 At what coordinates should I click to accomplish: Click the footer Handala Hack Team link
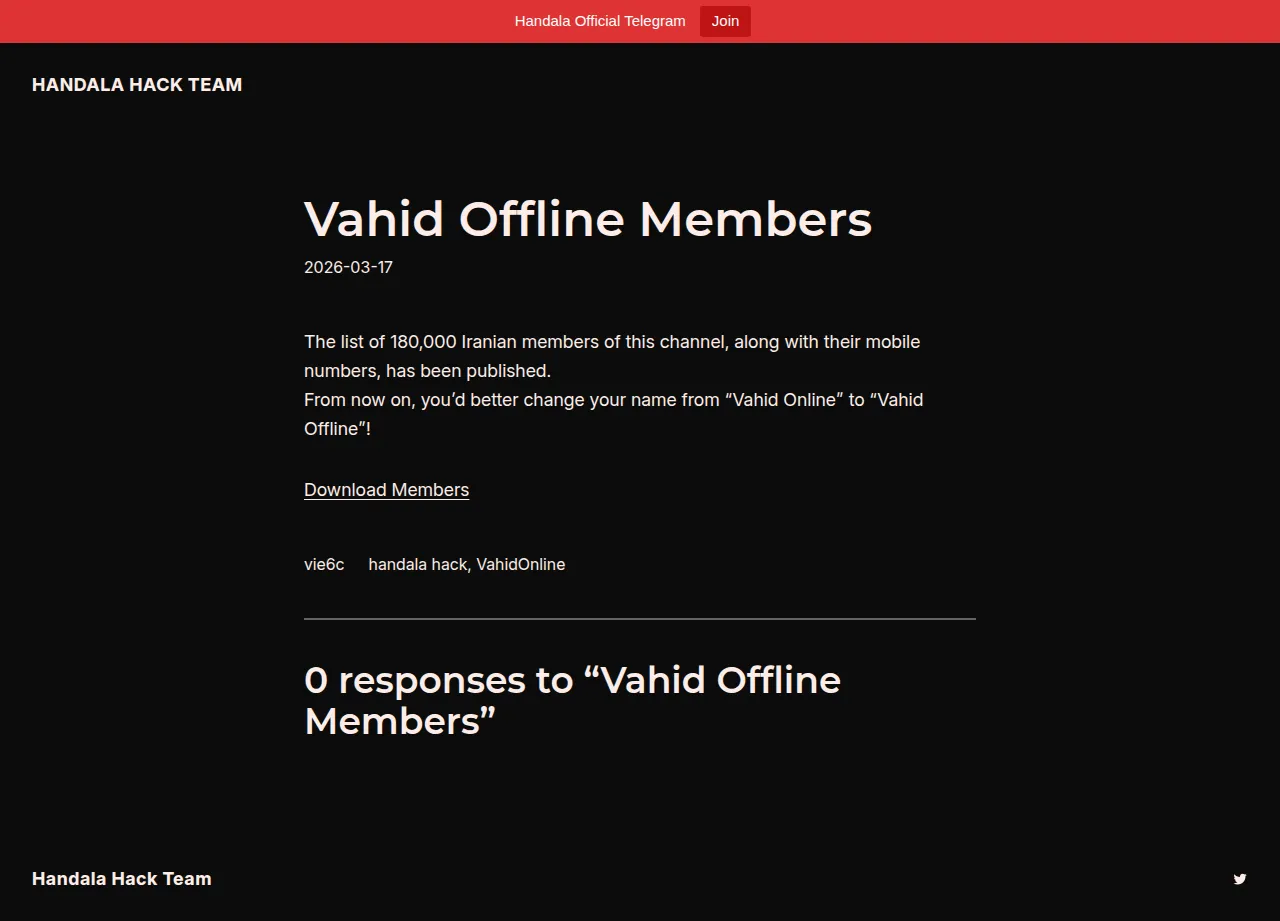coord(121,879)
